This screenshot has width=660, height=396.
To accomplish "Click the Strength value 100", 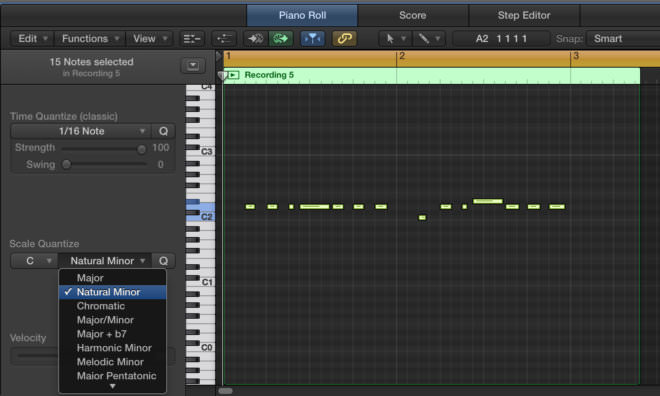I will (160, 148).
